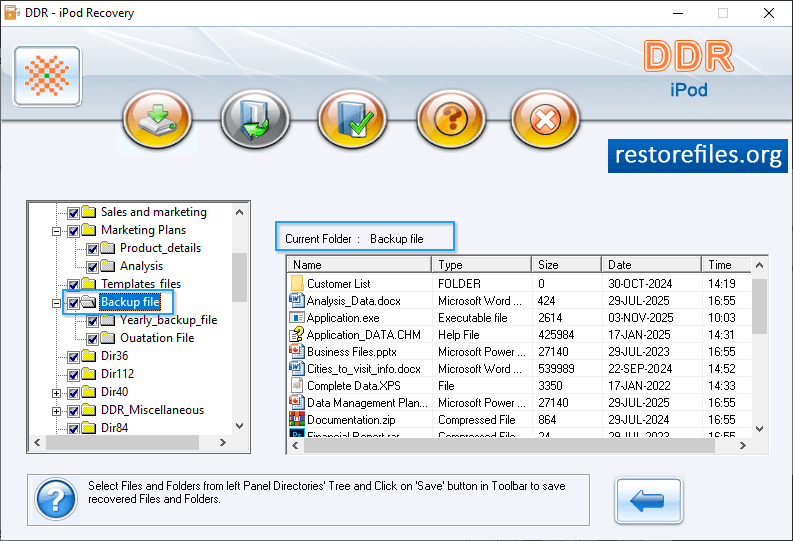Viewport: 793px width, 541px height.
Task: Select Application.exe file name row
Action: click(x=343, y=318)
